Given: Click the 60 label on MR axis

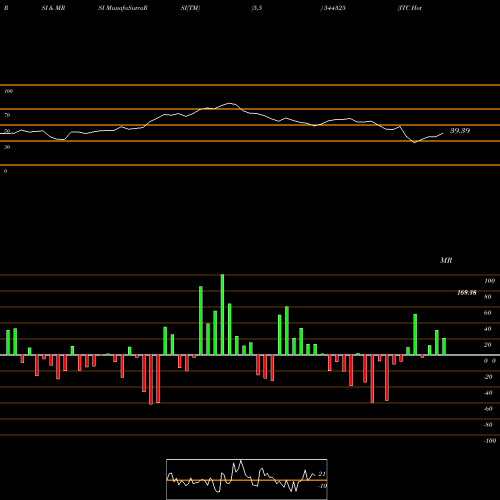Looking at the screenshot, I should pos(488,313).
